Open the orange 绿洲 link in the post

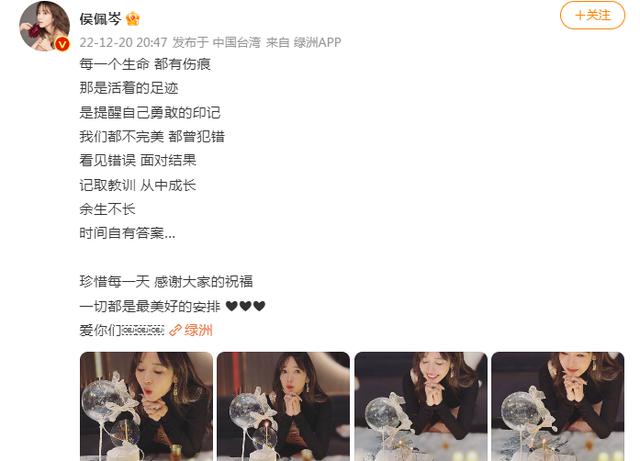pos(198,330)
